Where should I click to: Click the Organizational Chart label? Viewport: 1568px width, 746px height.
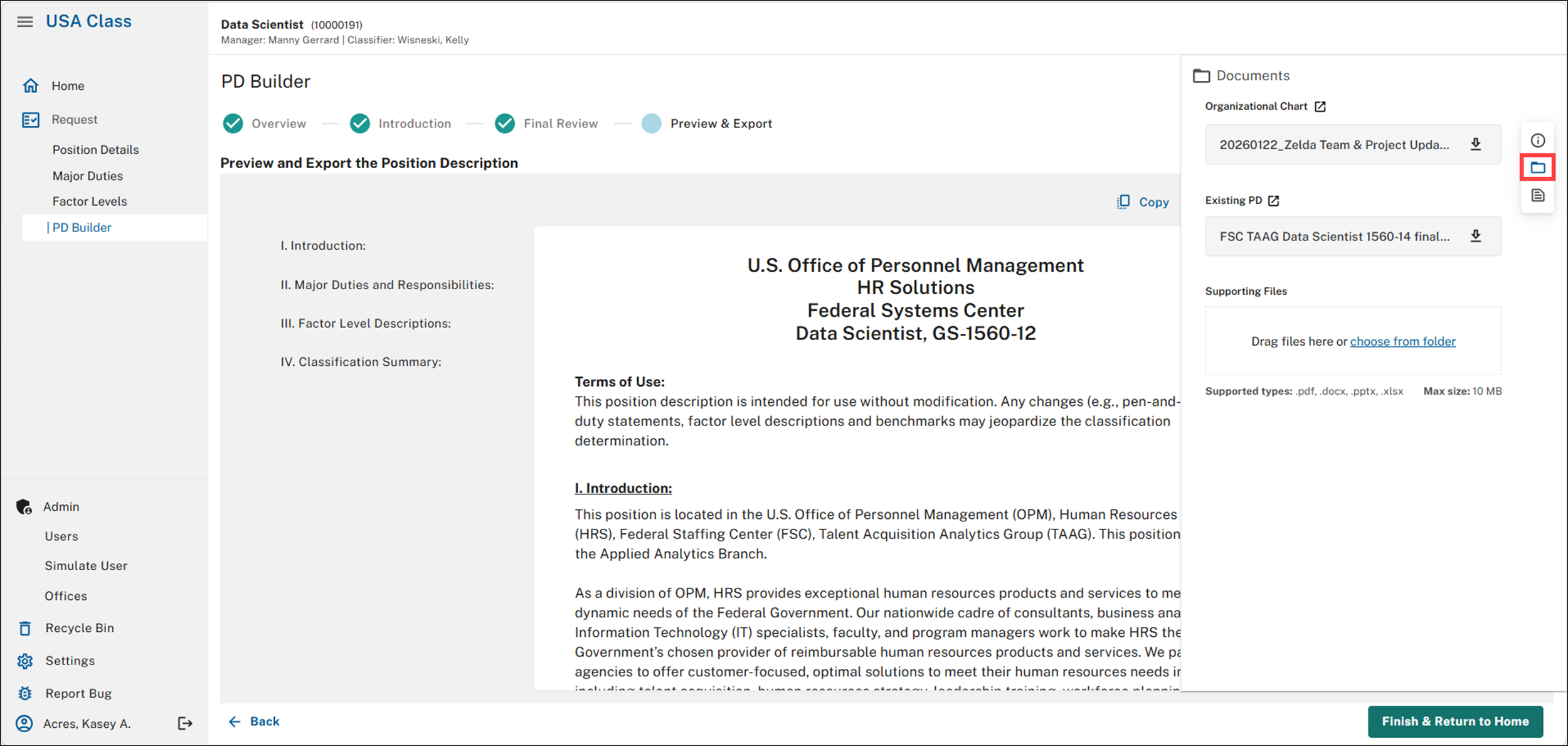click(1256, 106)
